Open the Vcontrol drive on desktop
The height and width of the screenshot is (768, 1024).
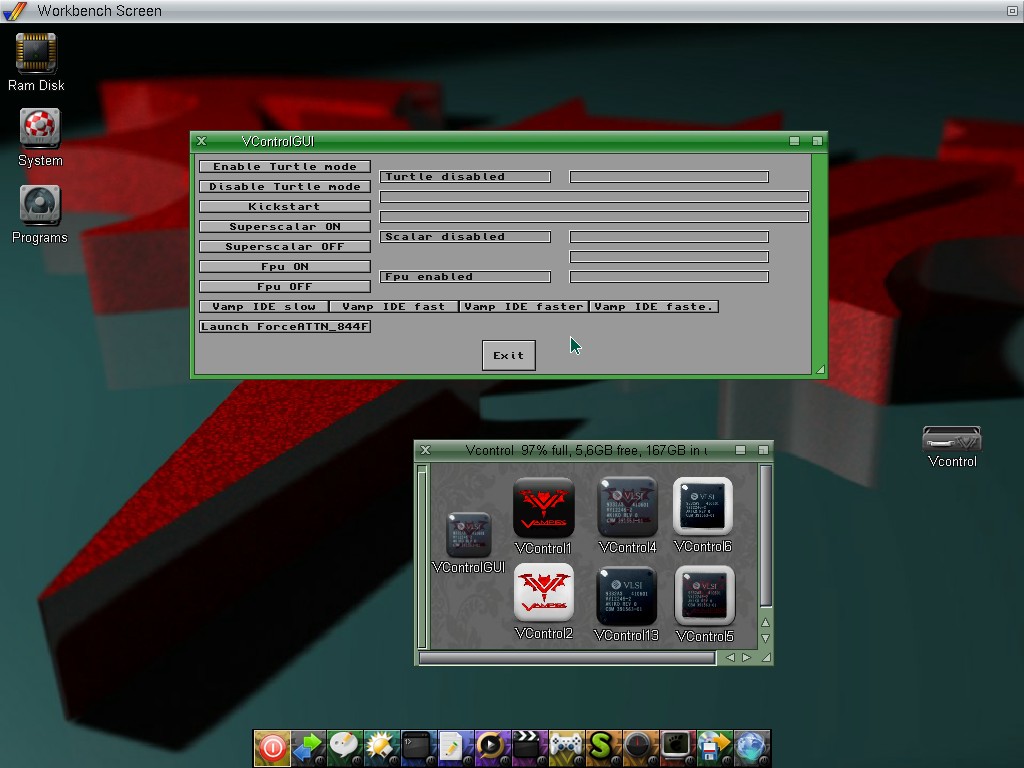(951, 440)
